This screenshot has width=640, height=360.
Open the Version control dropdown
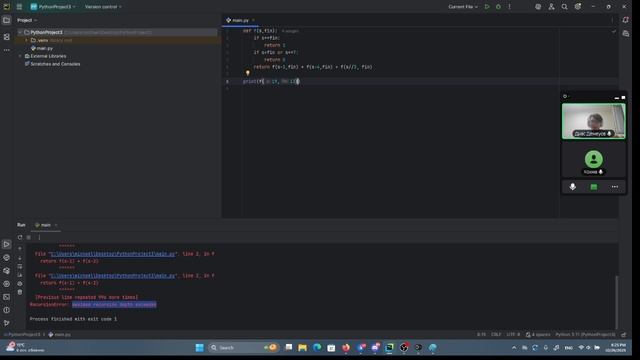pos(103,7)
